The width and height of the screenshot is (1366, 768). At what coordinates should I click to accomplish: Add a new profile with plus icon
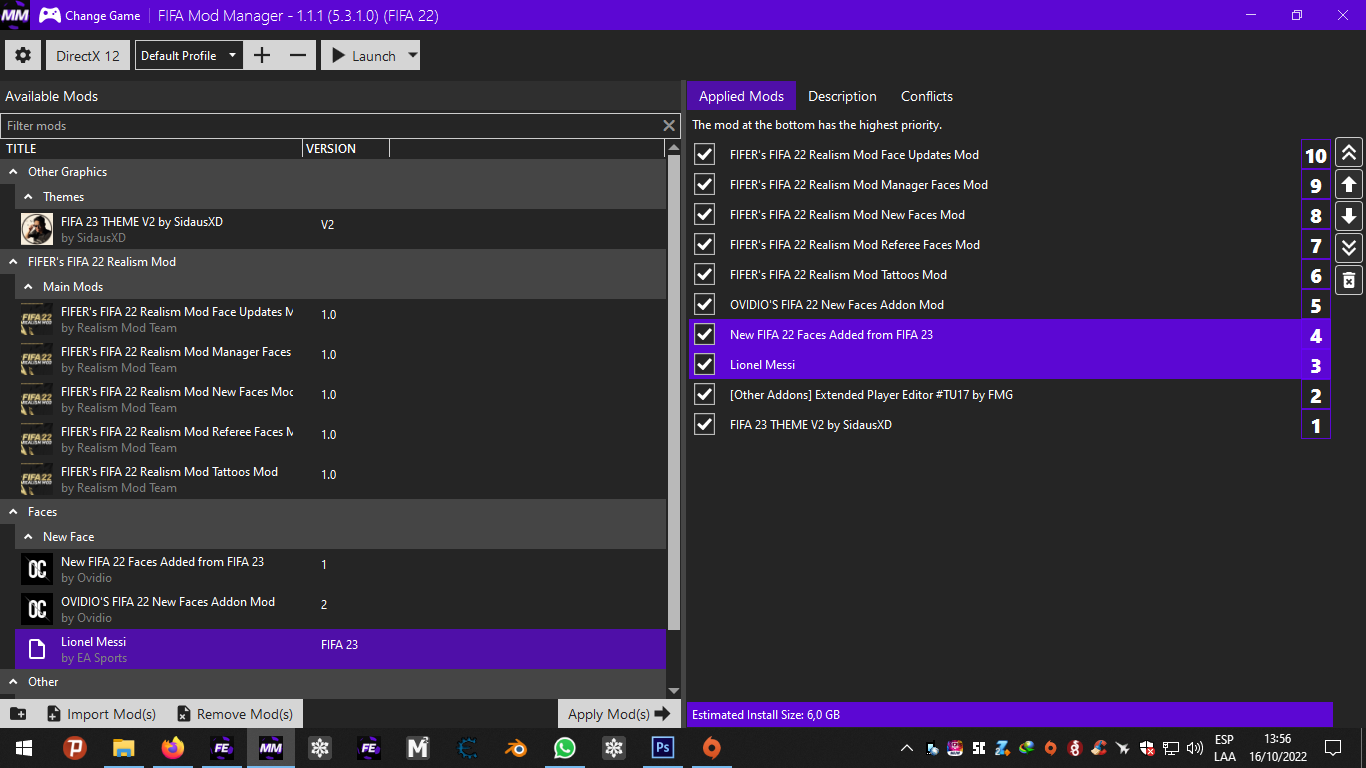pos(262,56)
